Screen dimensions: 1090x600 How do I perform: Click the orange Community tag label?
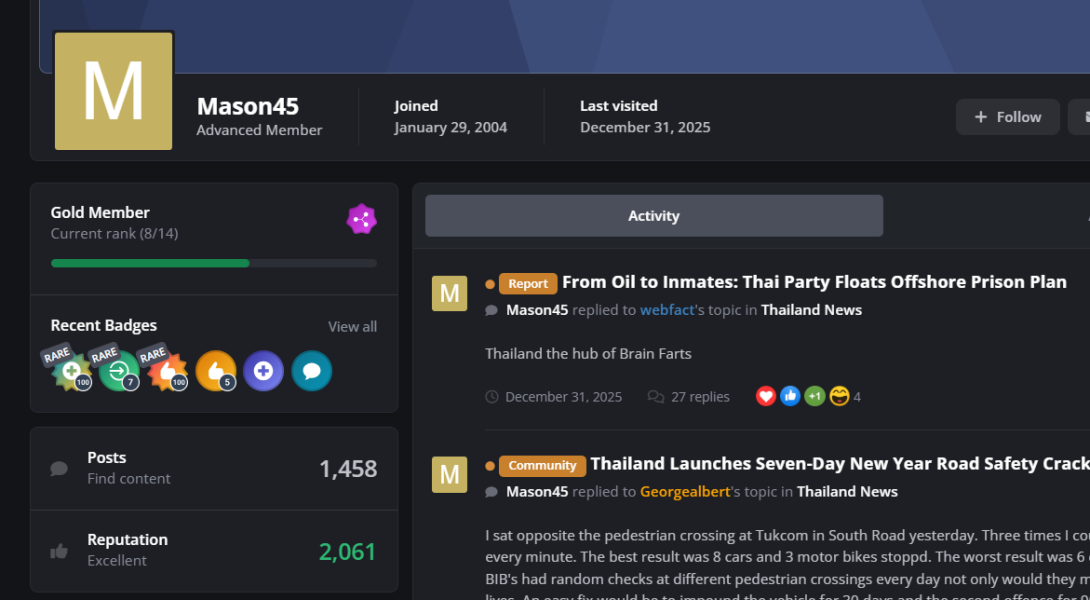tap(541, 466)
